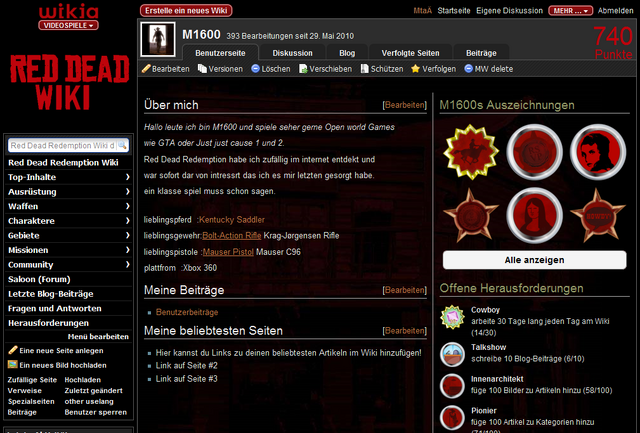
Task: Open the MEHR dropdown menu
Action: click(570, 11)
